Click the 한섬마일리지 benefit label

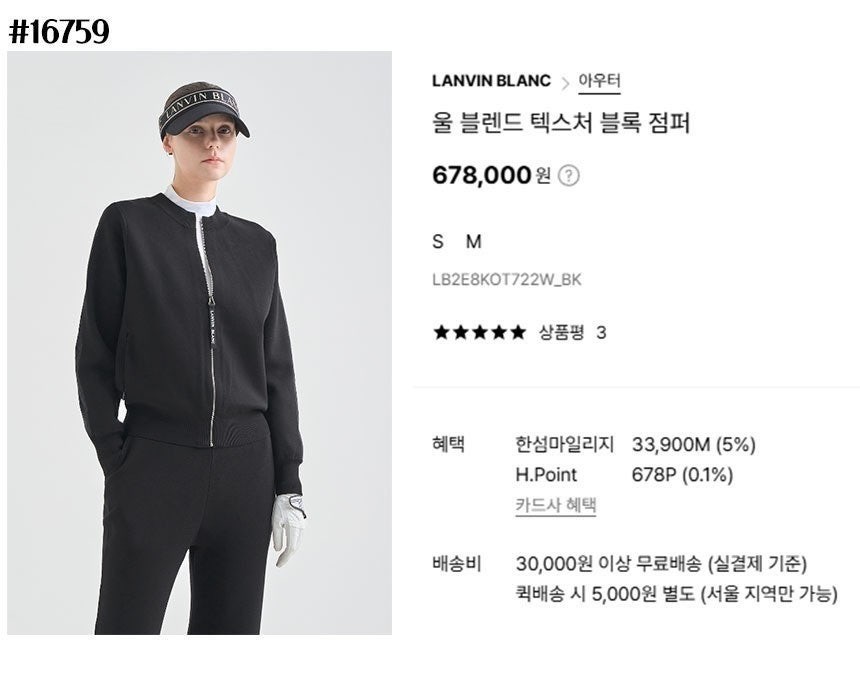click(564, 444)
